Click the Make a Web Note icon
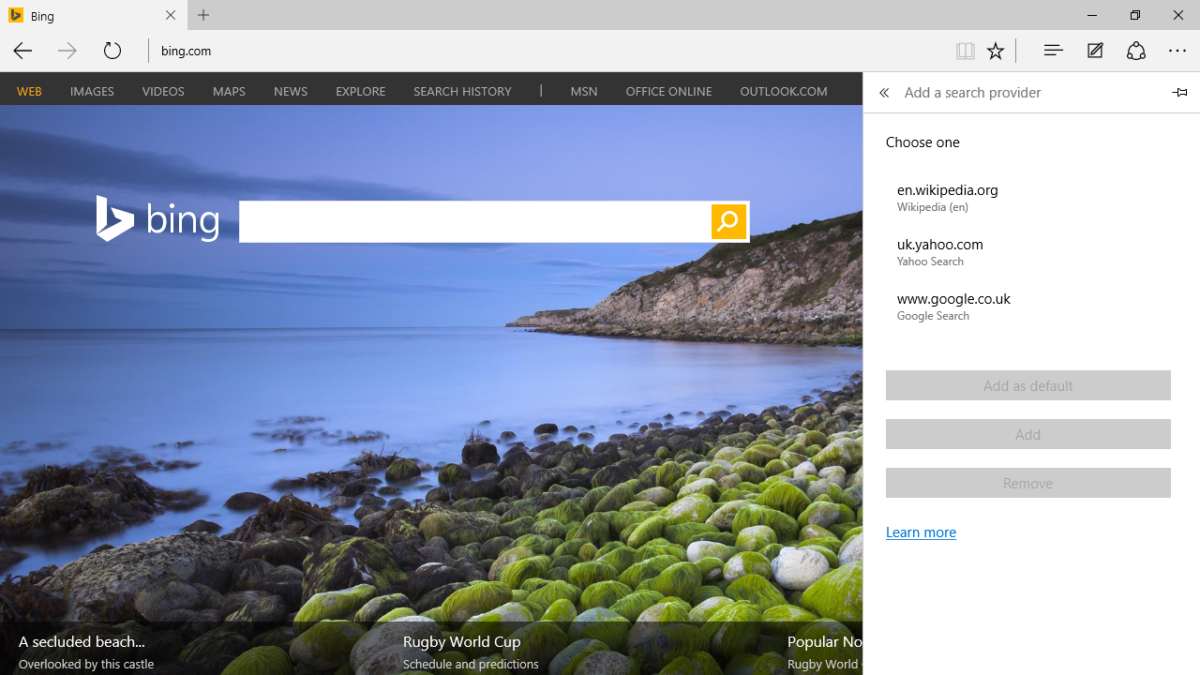 (1094, 50)
